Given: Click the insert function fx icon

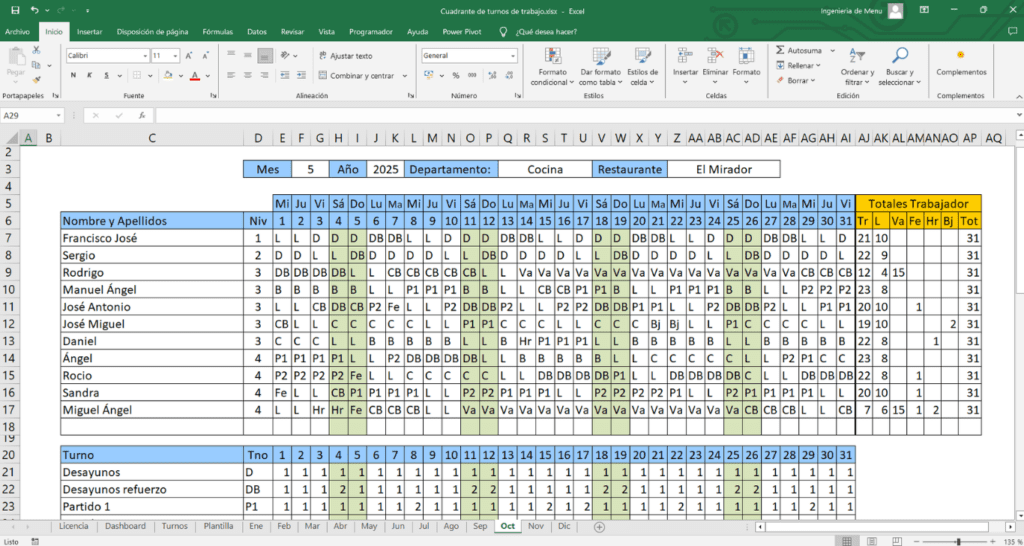Looking at the screenshot, I should [143, 116].
